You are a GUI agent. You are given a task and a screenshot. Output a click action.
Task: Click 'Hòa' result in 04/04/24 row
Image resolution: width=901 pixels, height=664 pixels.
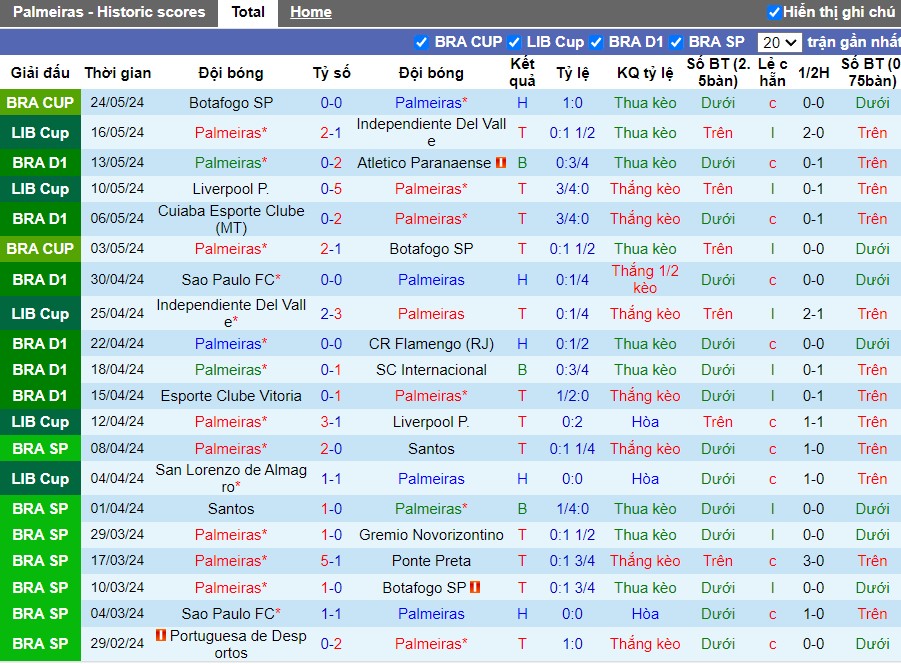coord(645,478)
